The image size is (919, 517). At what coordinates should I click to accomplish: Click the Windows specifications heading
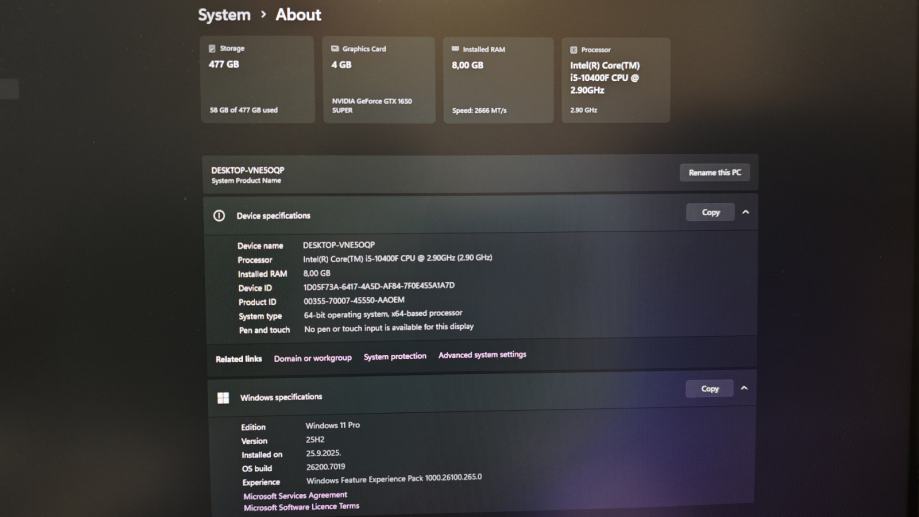(281, 397)
